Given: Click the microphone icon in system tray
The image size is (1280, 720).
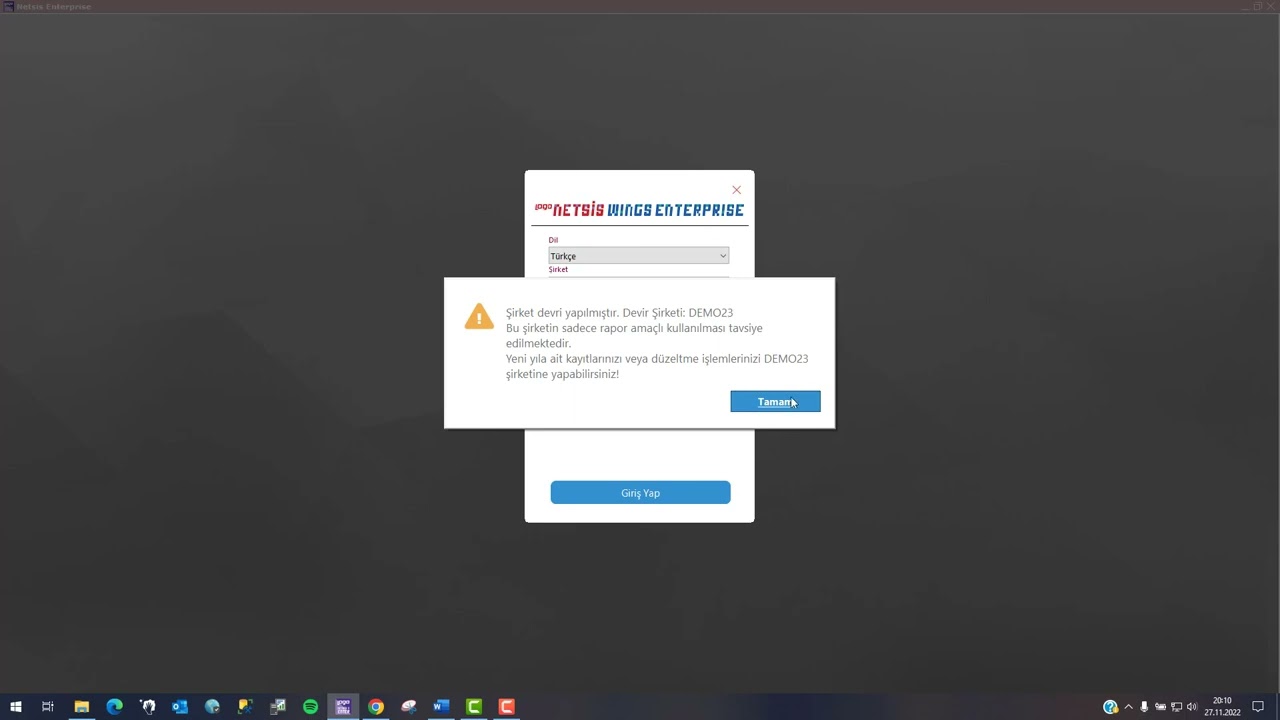Looking at the screenshot, I should coord(1144,707).
